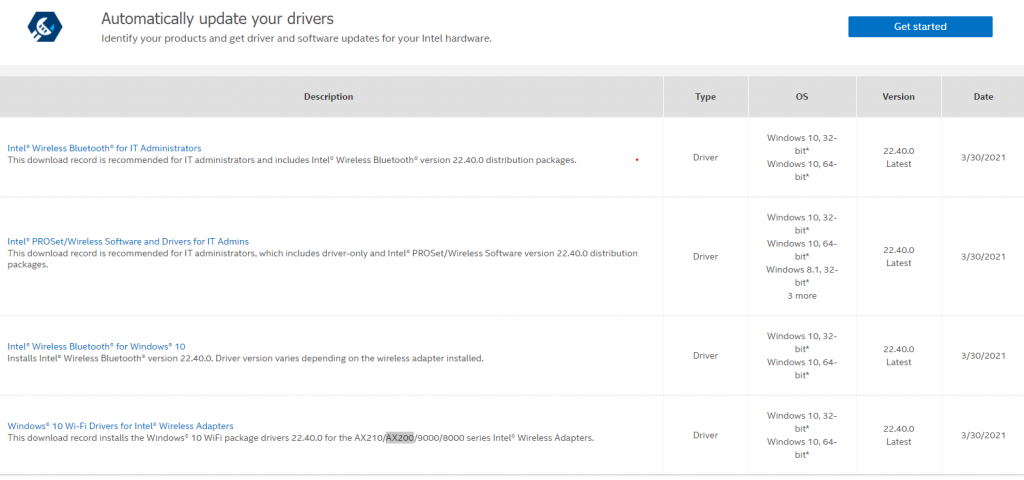1024x480 pixels.
Task: Click 'Automatically update your drivers' heading
Action: point(217,18)
